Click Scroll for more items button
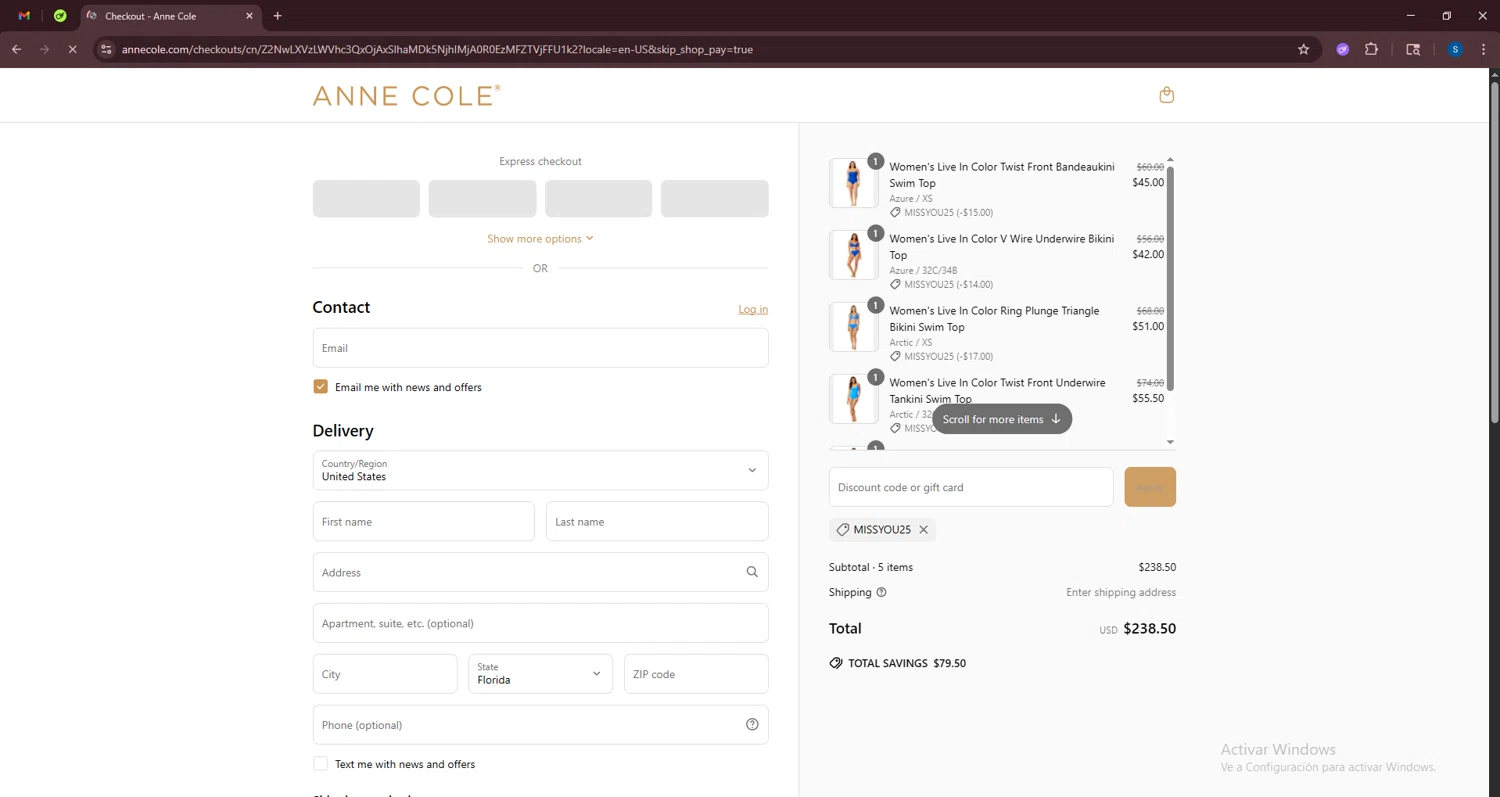 (x=1002, y=419)
